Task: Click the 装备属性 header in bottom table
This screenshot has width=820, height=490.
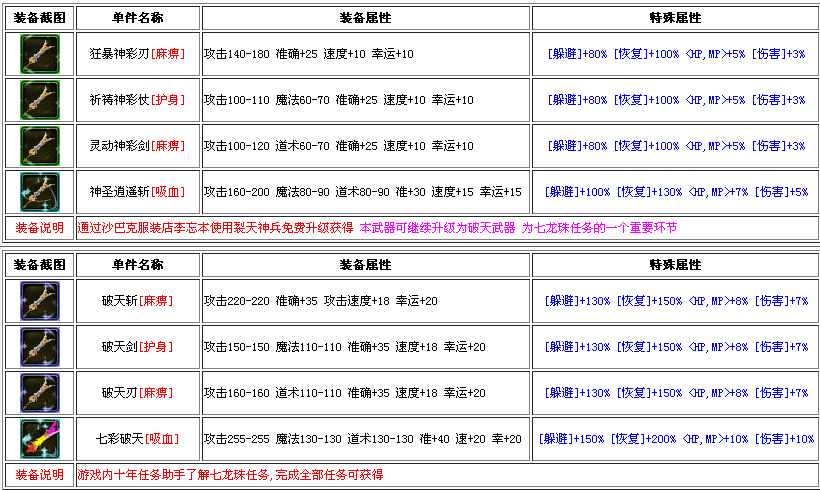Action: [365, 265]
